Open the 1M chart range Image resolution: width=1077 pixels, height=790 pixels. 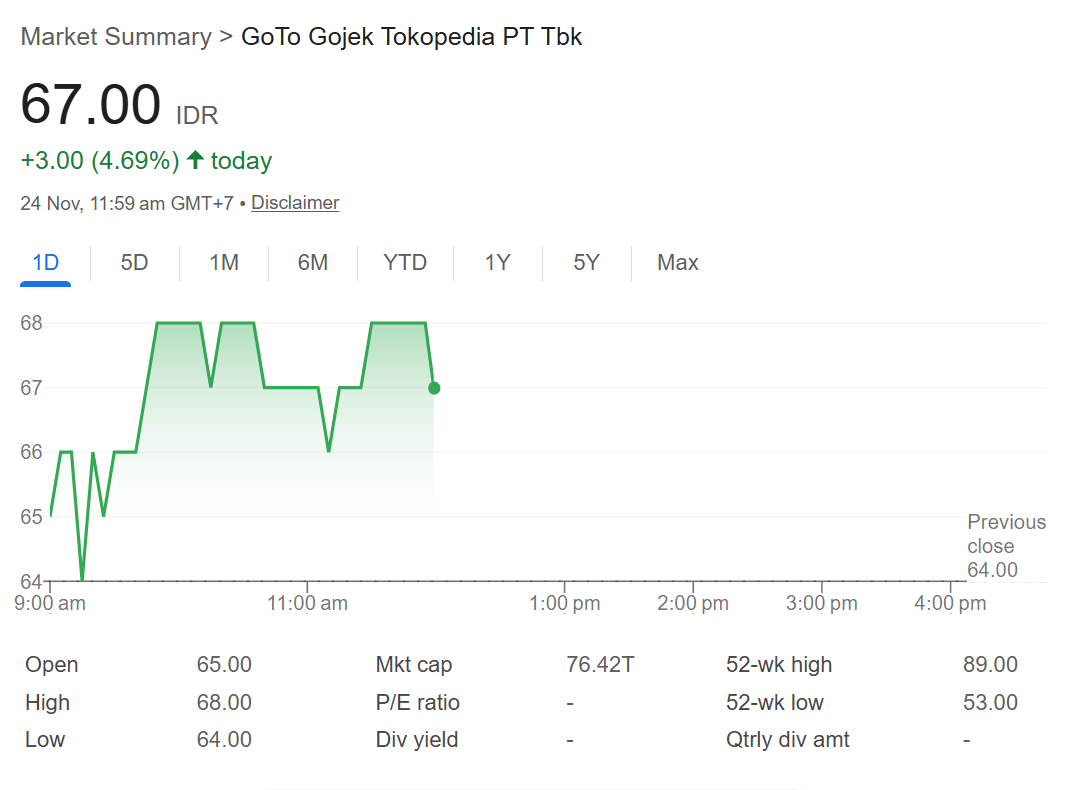pos(223,263)
